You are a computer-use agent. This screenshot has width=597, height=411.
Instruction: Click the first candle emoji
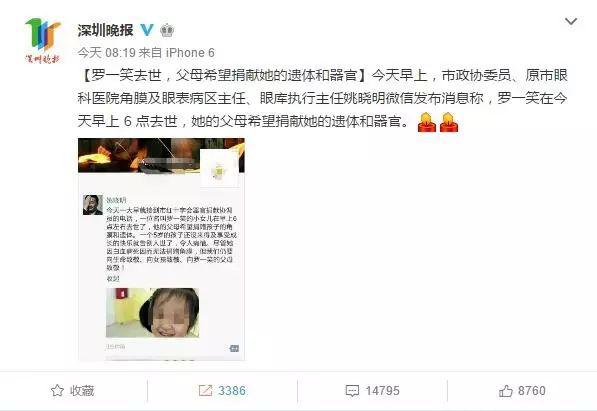coord(427,122)
